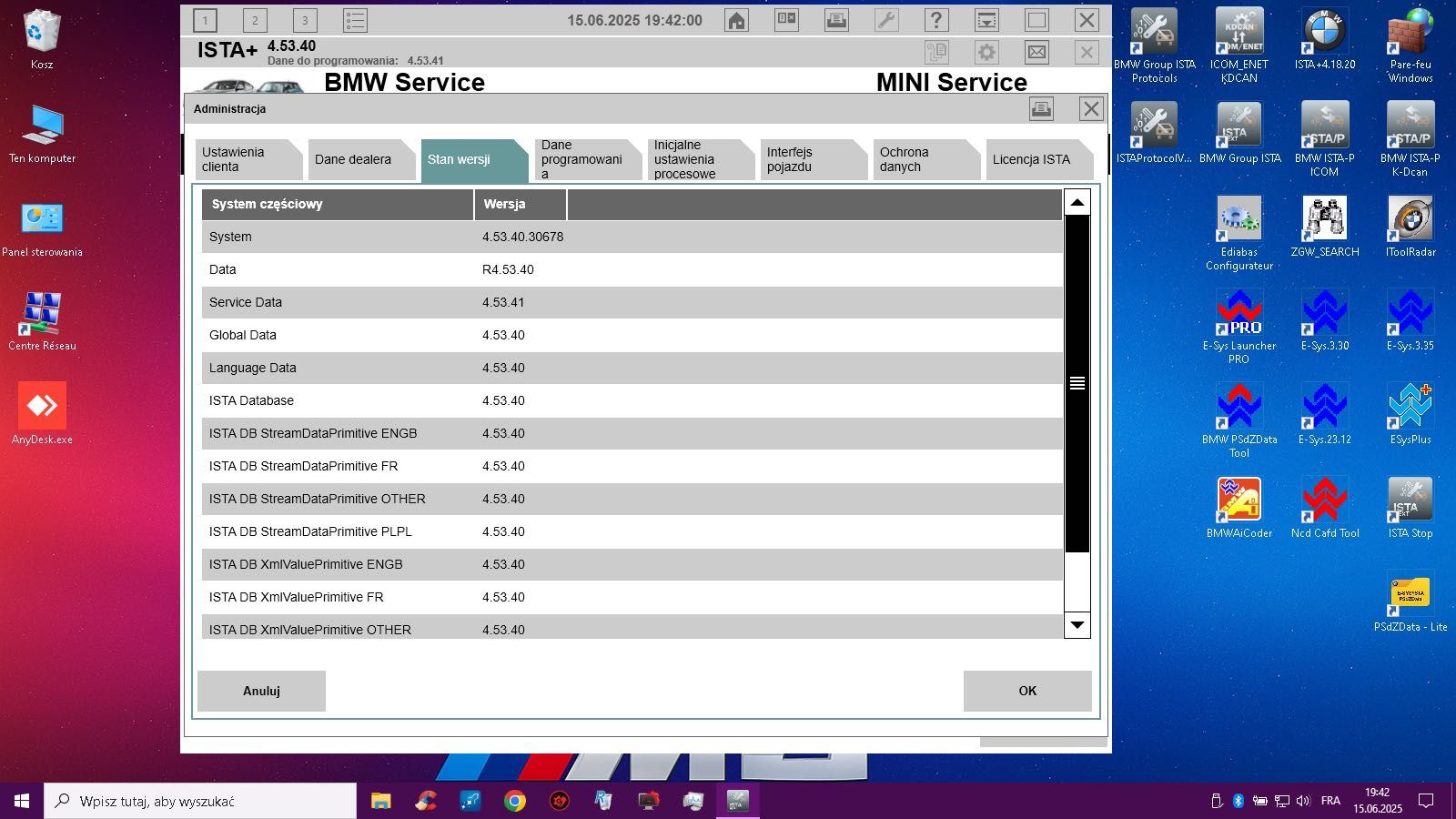Open ZGW_SEARCH desktop shortcut
Viewport: 1456px width, 819px height.
(1324, 227)
